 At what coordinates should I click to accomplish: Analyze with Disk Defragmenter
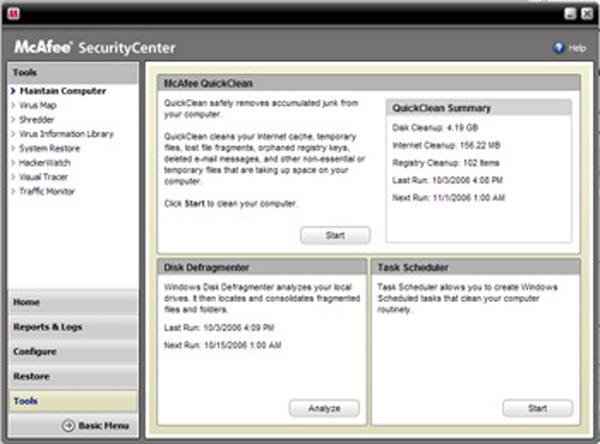click(324, 408)
